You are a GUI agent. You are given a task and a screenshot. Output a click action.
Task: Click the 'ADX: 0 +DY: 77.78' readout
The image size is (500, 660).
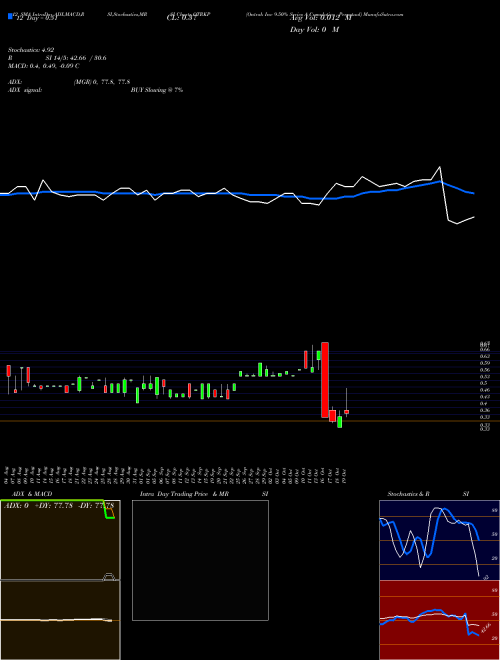click(x=39, y=506)
